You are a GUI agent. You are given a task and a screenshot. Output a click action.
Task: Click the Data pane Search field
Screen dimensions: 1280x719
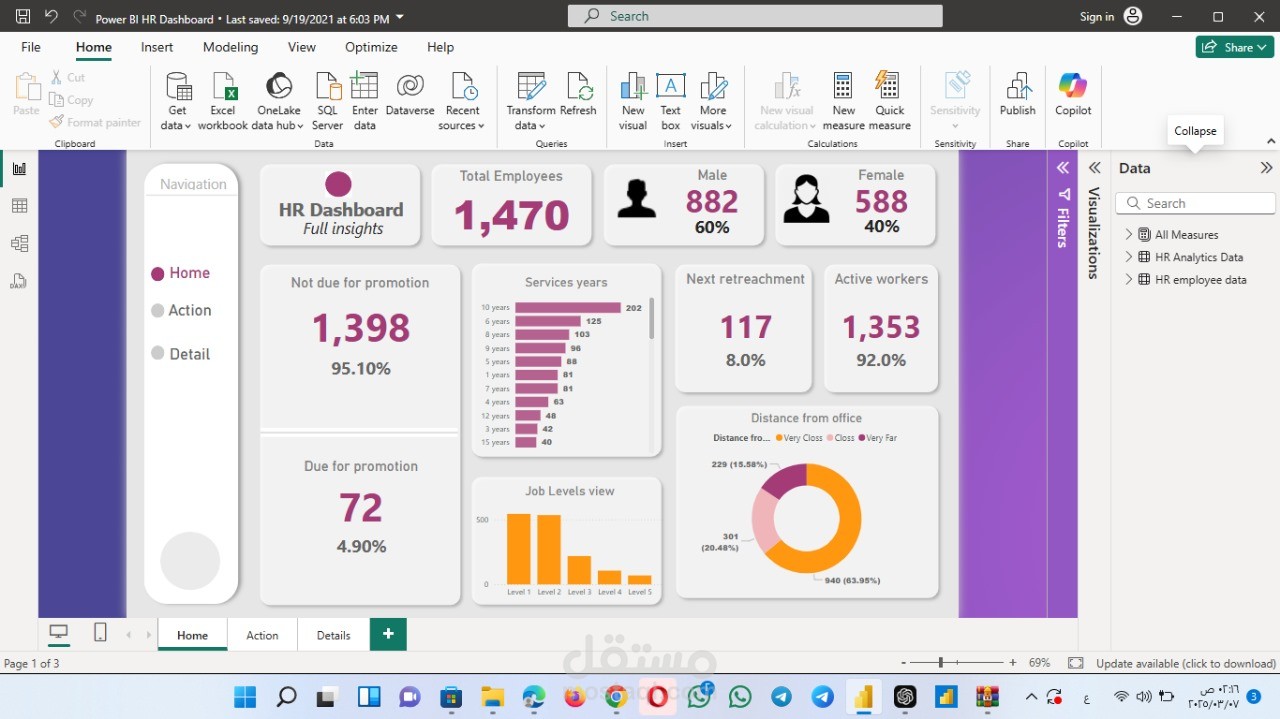pos(1195,203)
